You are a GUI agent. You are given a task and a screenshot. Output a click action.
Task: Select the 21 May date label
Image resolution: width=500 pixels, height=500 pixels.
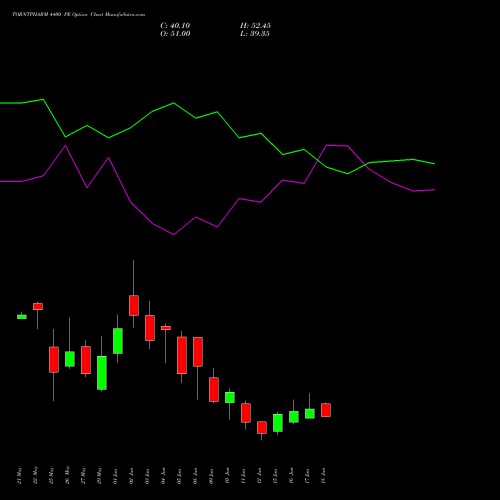pyautogui.click(x=19, y=476)
